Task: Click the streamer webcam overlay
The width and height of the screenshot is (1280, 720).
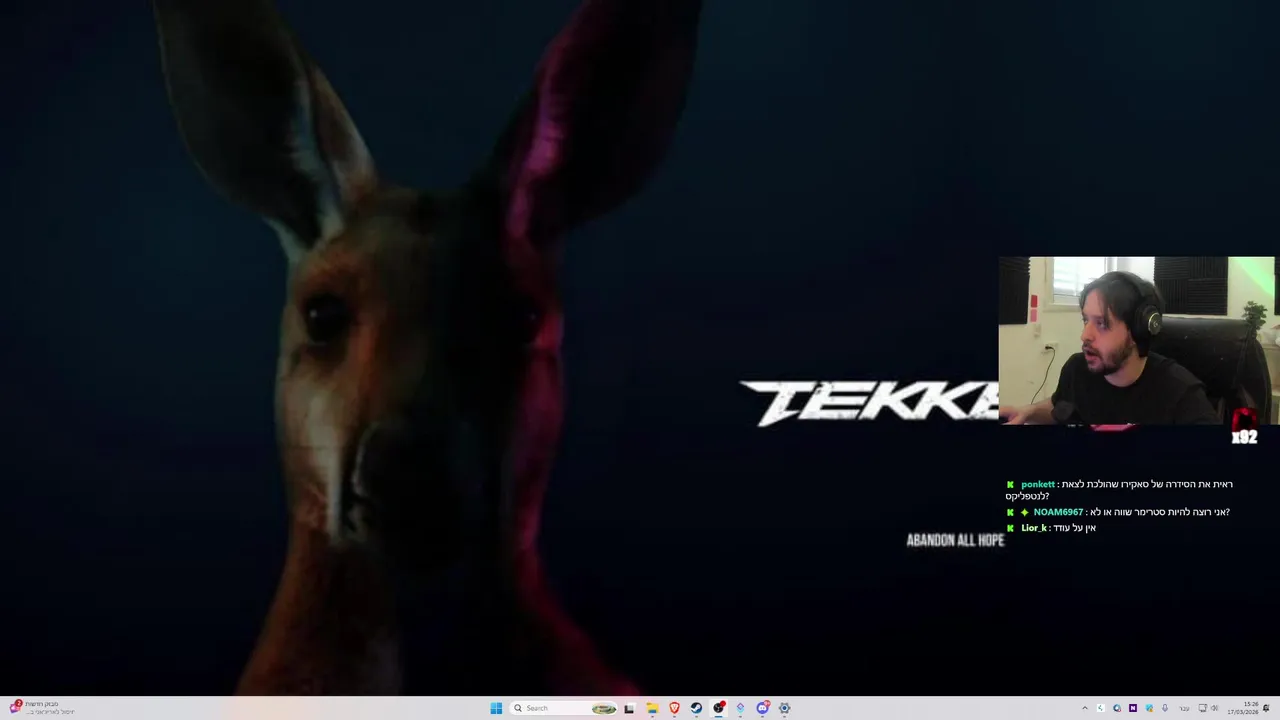Action: [1137, 341]
